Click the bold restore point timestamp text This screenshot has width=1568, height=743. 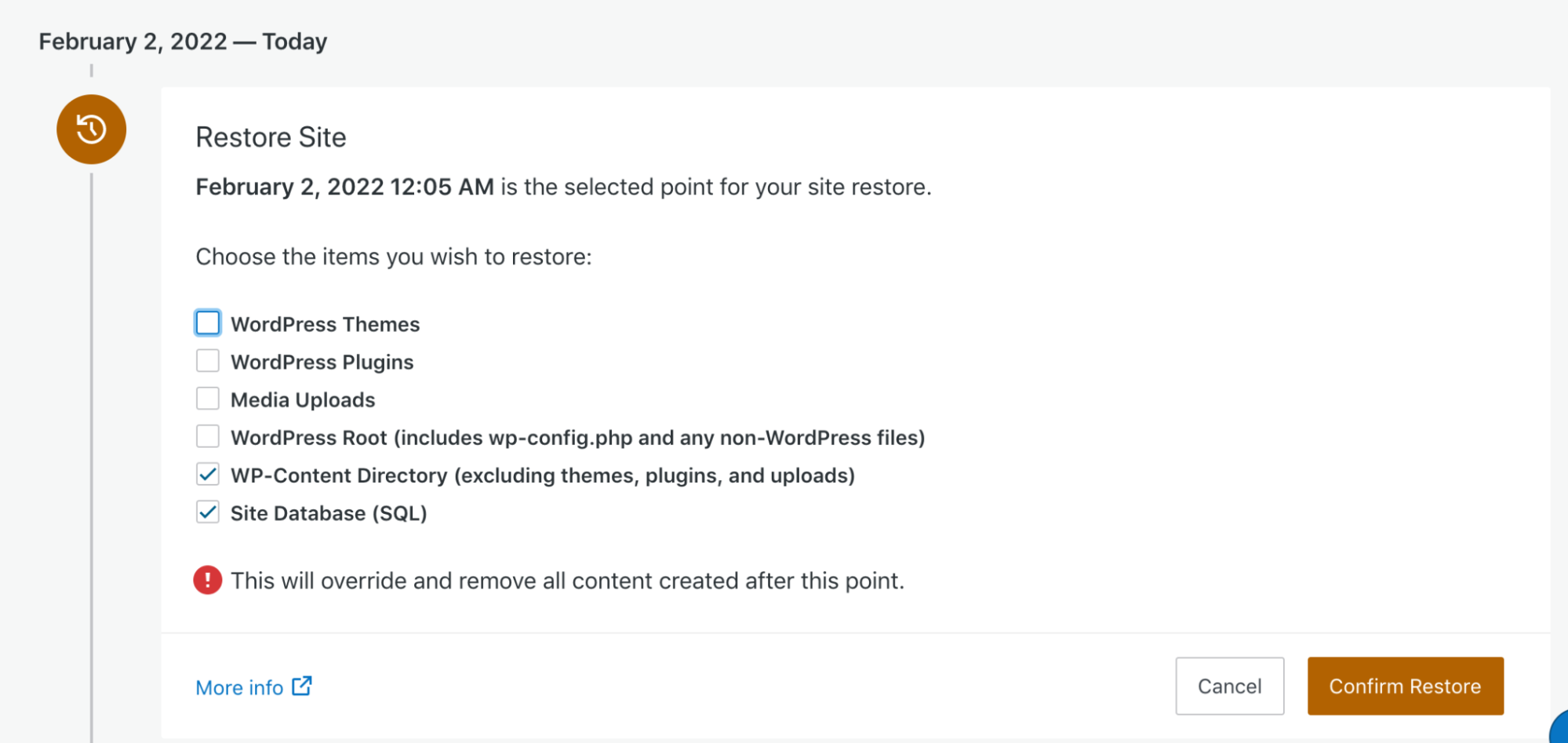click(344, 188)
